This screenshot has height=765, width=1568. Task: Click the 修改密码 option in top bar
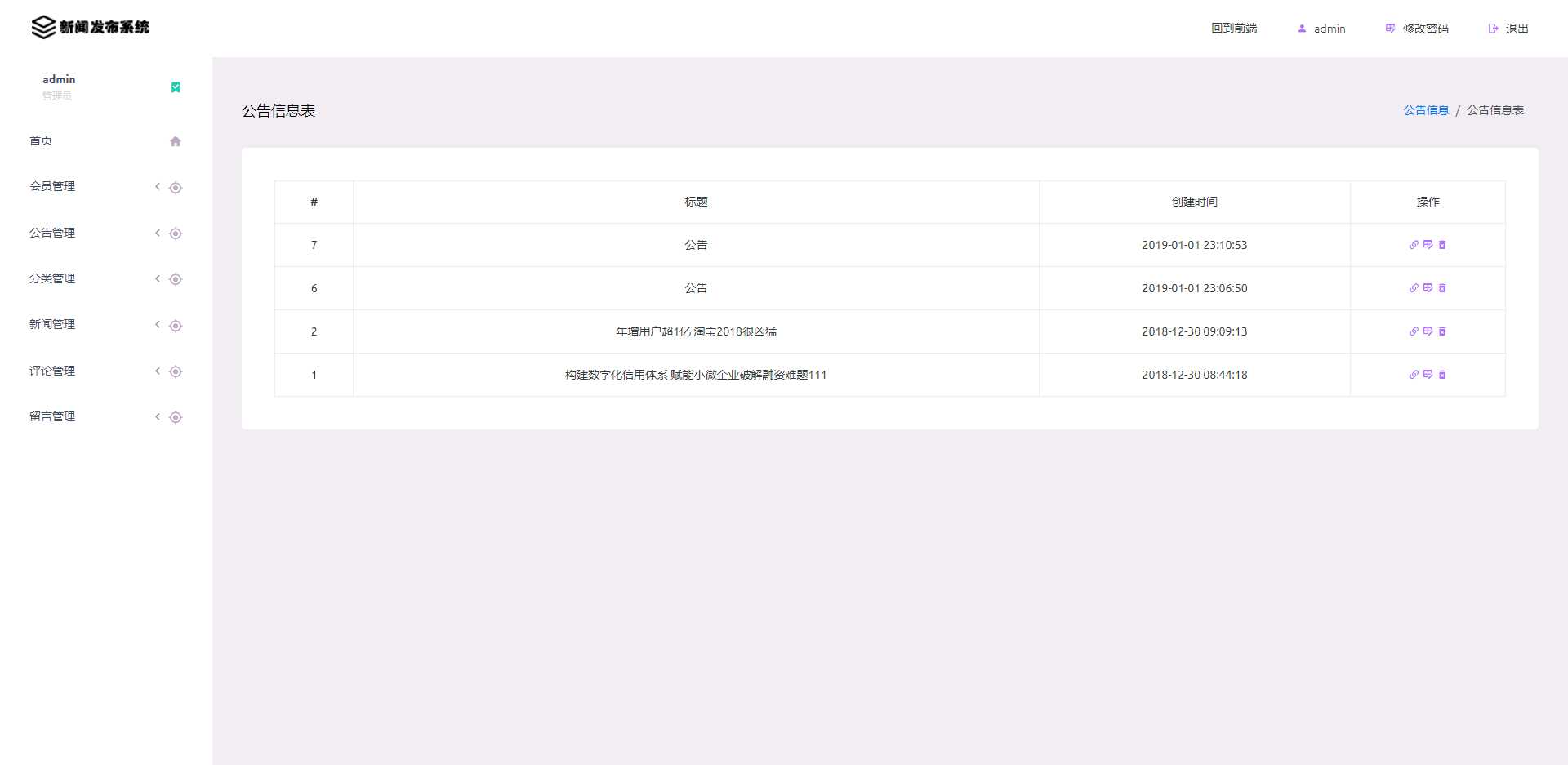coord(1425,28)
